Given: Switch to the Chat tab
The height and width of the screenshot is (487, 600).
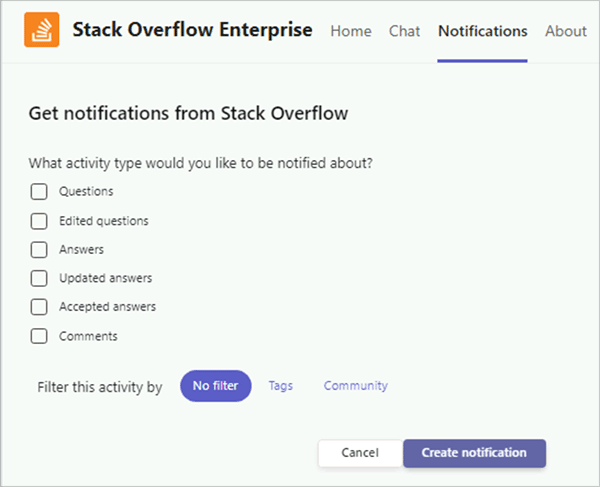Looking at the screenshot, I should pyautogui.click(x=404, y=31).
